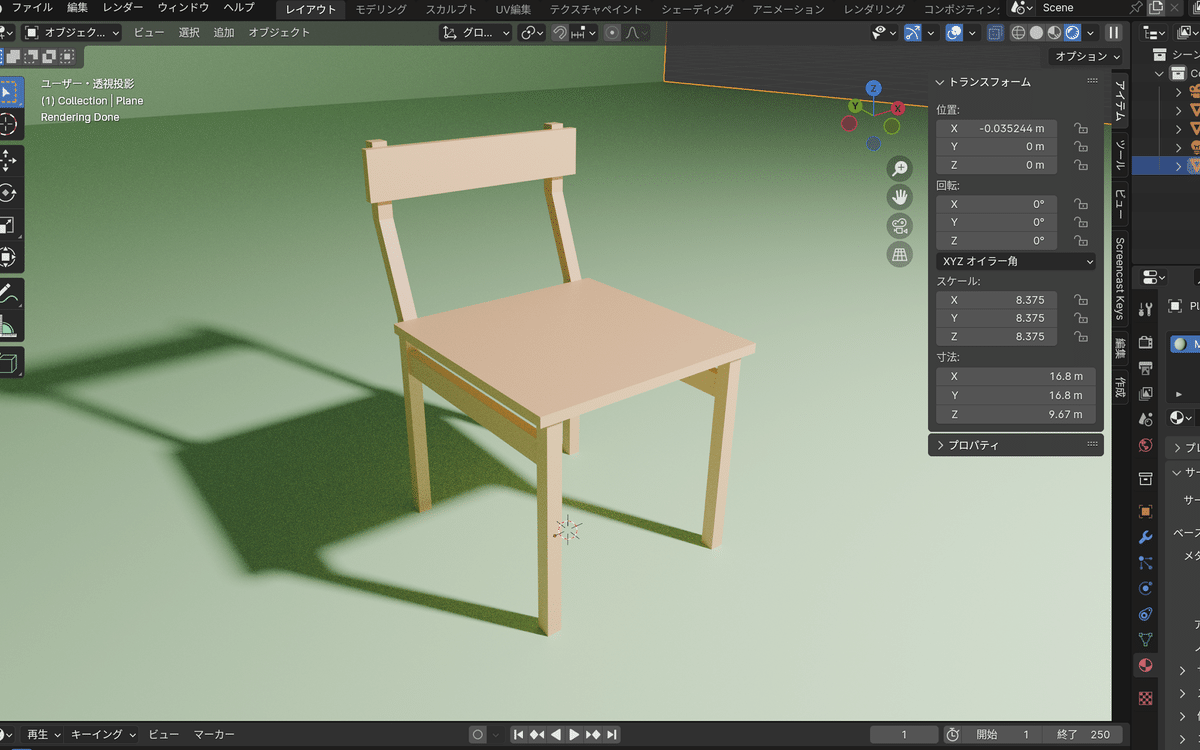Open the World properties tab icon
Image resolution: width=1200 pixels, height=750 pixels.
pos(1146,444)
